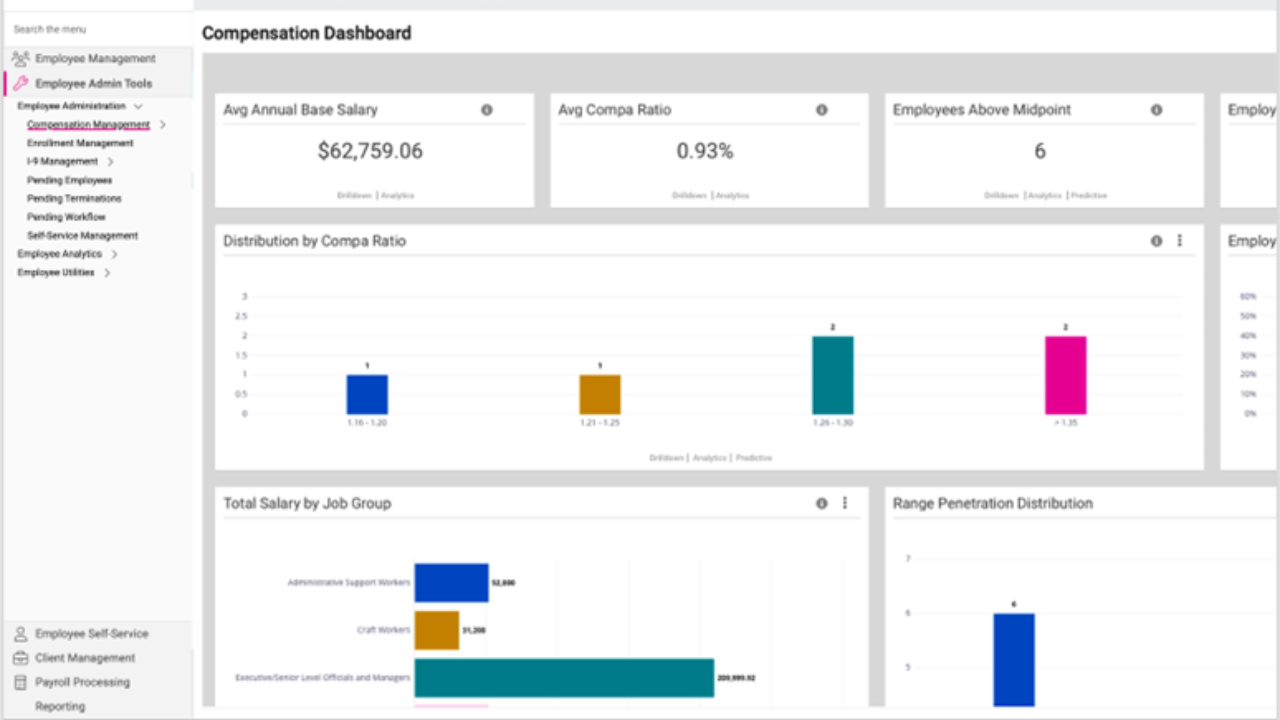
Task: Select Pending Terminations in the menu
Action: pyautogui.click(x=74, y=199)
